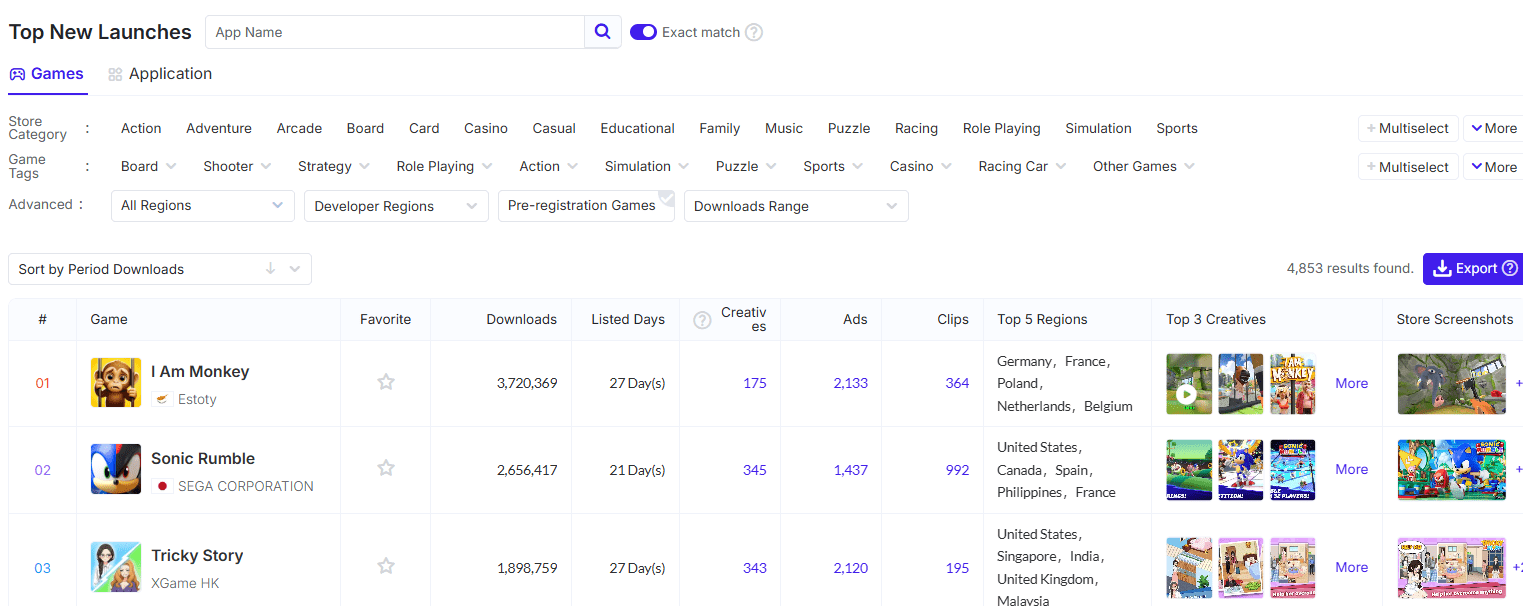Click the Creatives column help icon
The image size is (1523, 606).
point(702,320)
